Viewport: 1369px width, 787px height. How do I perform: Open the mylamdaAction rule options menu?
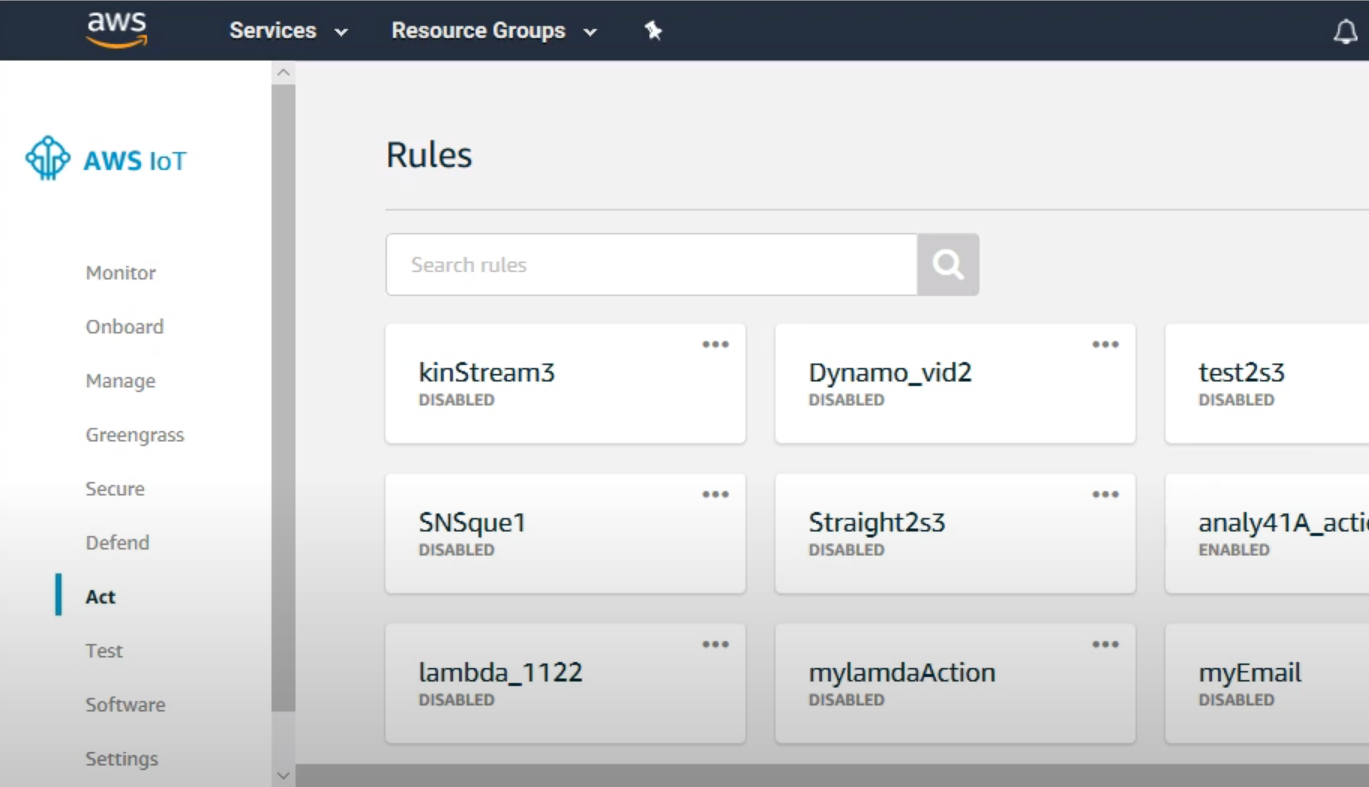pos(1105,645)
